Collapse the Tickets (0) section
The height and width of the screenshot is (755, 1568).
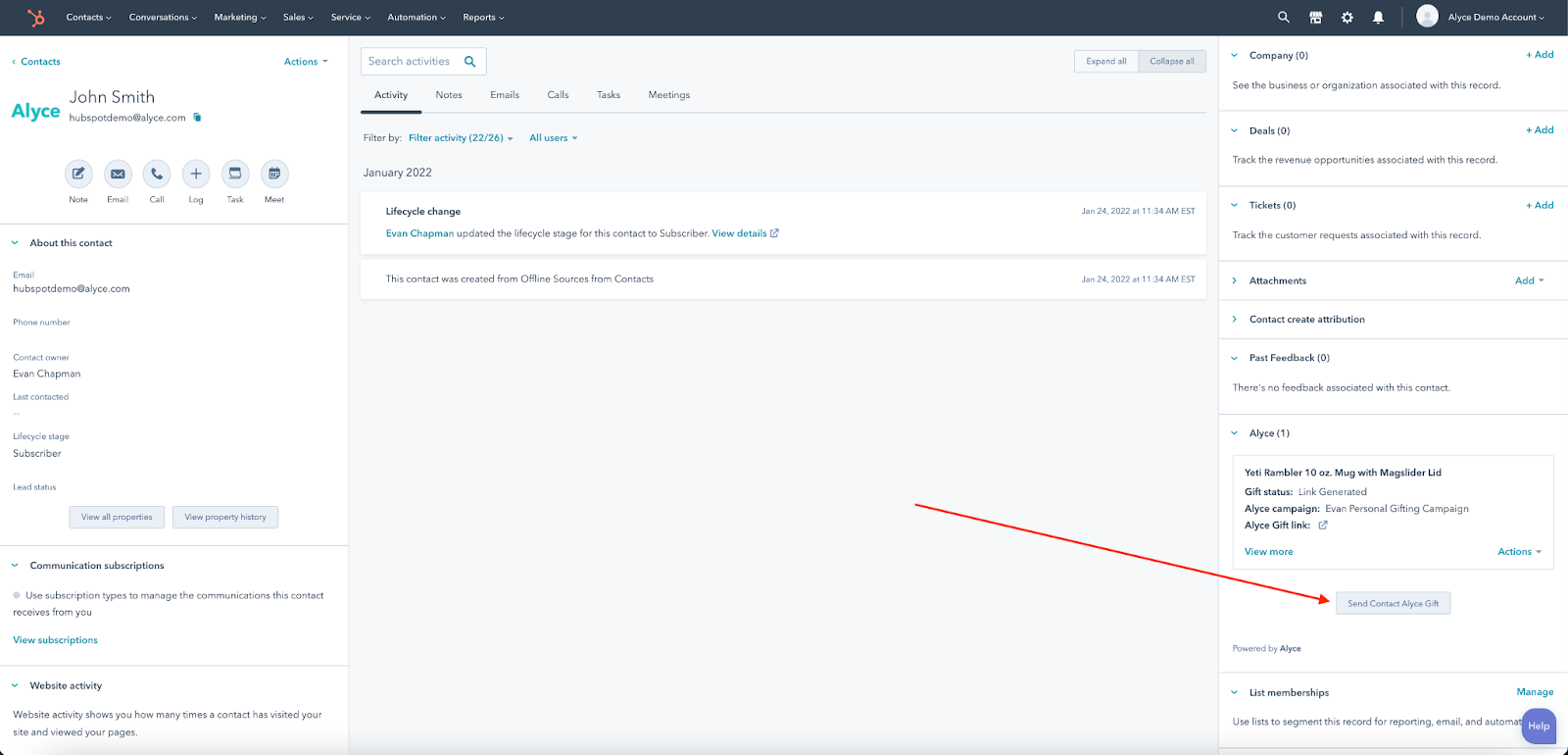pyautogui.click(x=1235, y=206)
